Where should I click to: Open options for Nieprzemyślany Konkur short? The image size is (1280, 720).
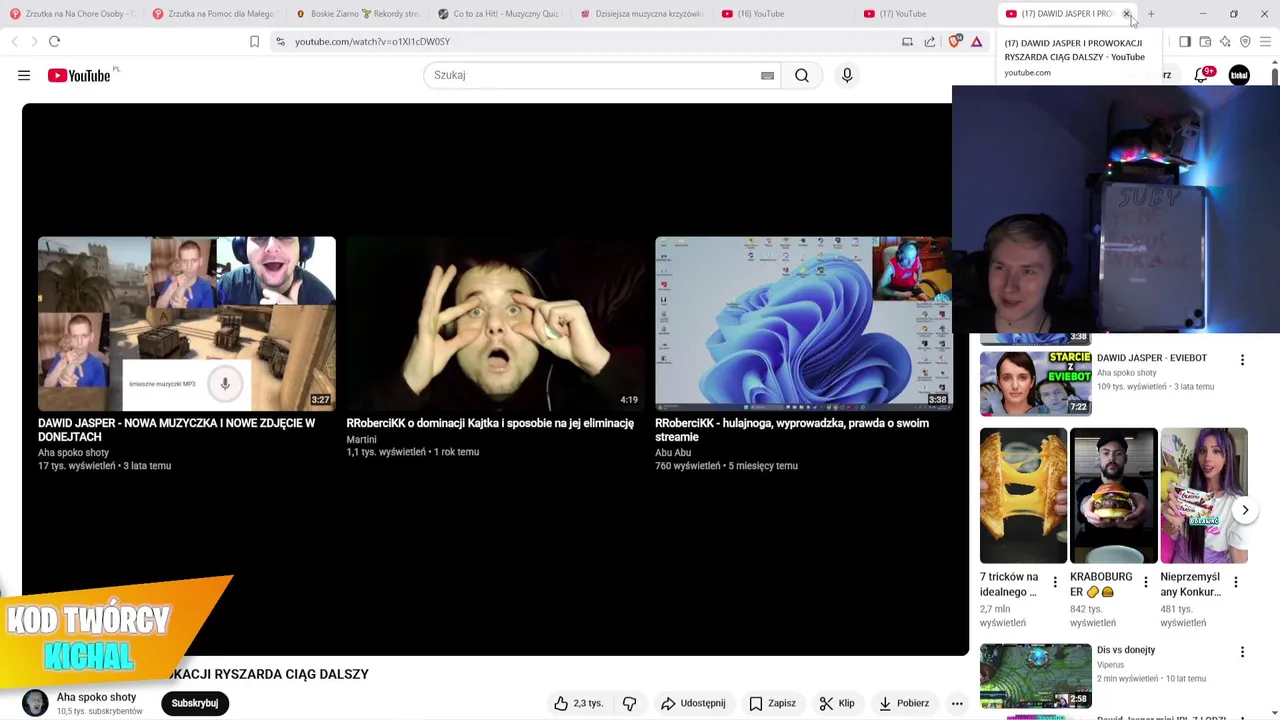(x=1235, y=582)
